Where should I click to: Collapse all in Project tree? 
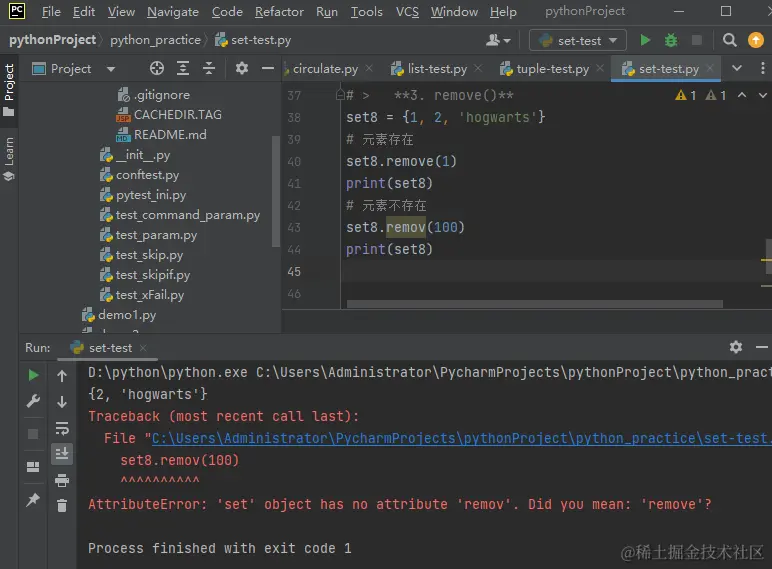209,68
